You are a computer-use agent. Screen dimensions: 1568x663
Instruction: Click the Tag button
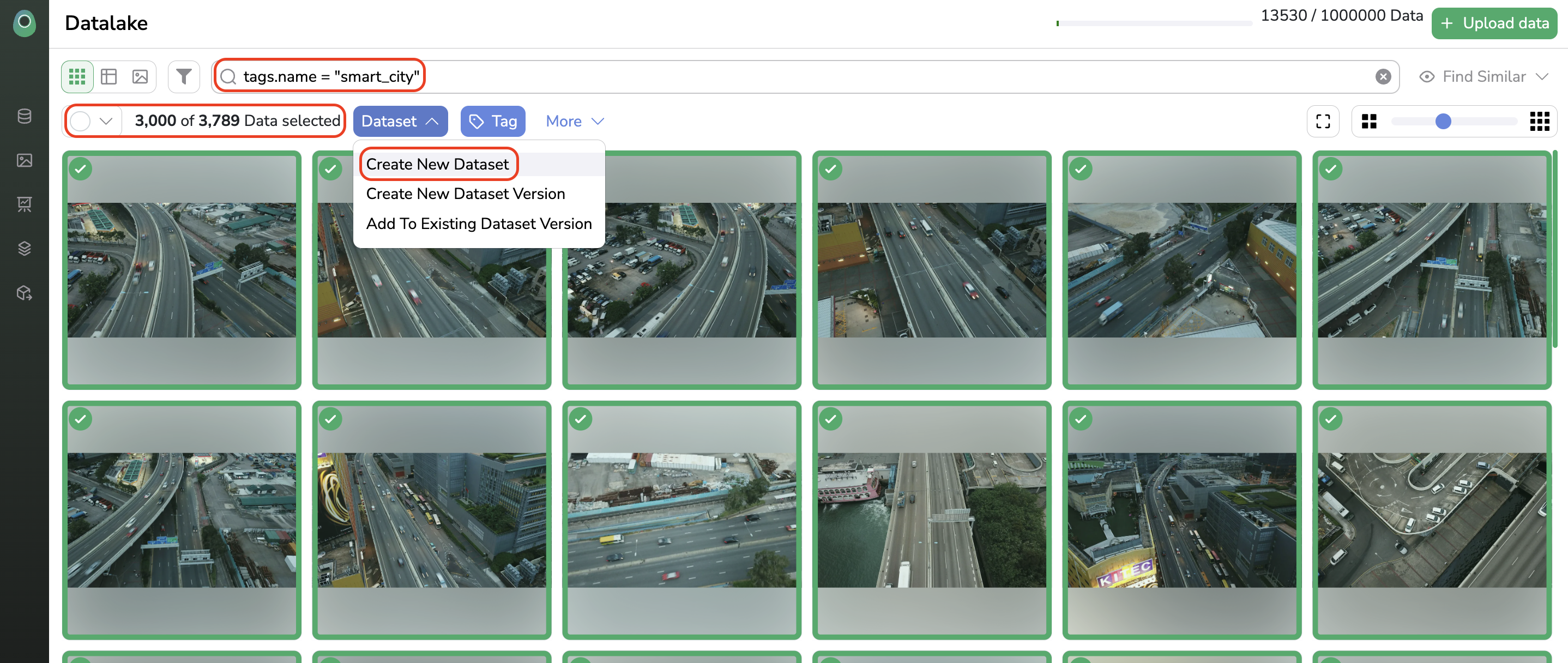click(492, 121)
